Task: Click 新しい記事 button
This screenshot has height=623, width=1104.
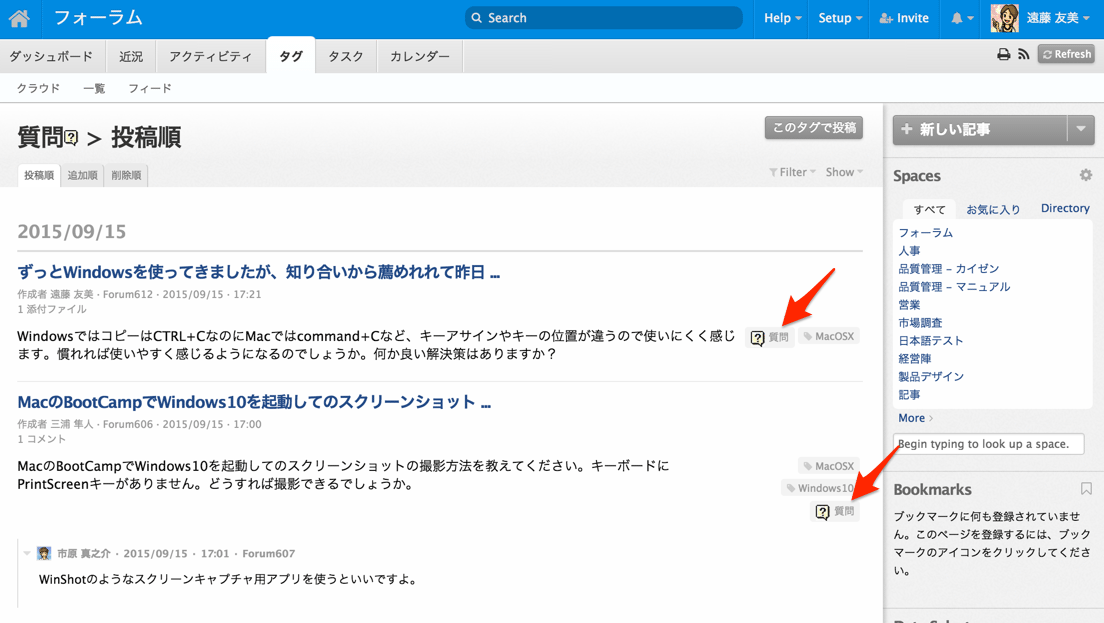Action: 980,130
